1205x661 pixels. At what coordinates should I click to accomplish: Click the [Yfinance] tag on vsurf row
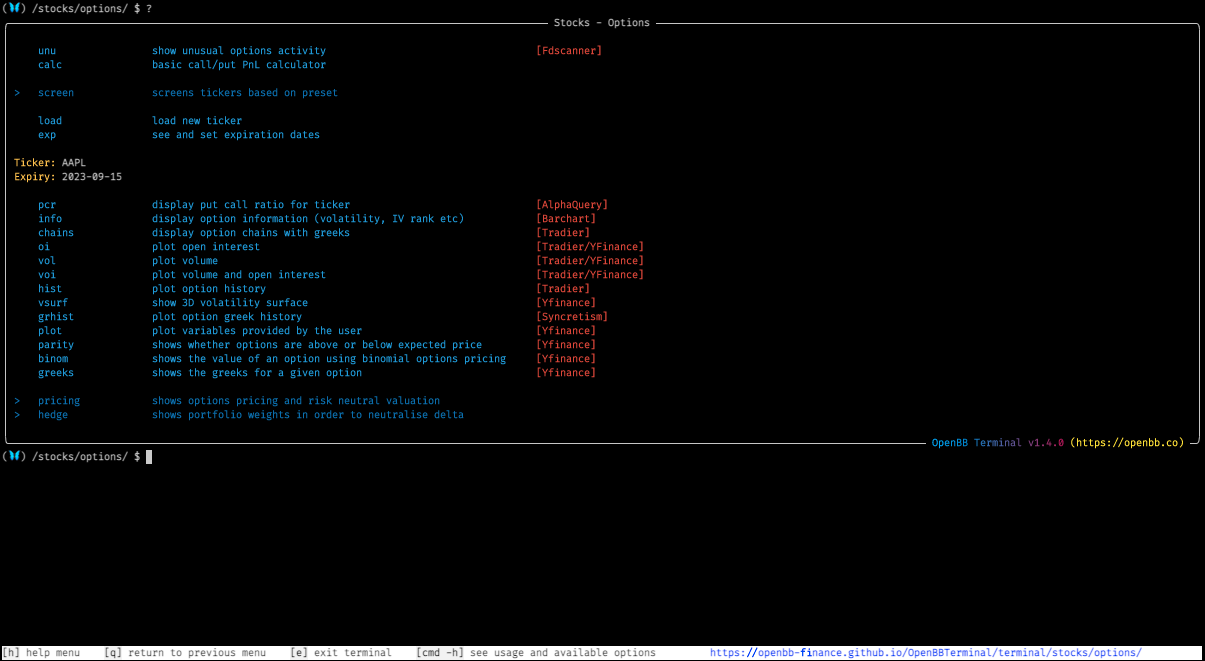click(x=566, y=303)
